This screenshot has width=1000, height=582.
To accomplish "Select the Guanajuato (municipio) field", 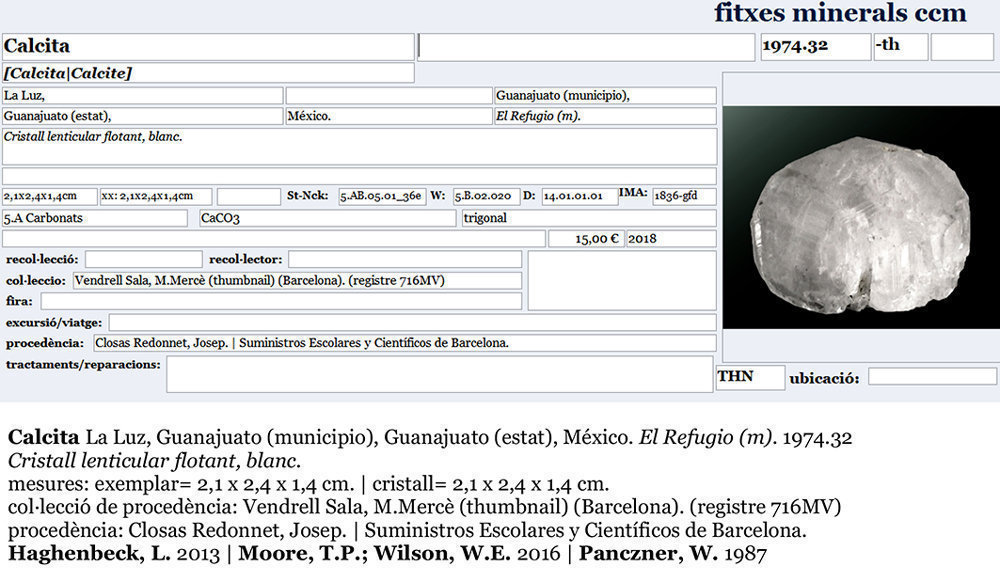I will [605, 96].
